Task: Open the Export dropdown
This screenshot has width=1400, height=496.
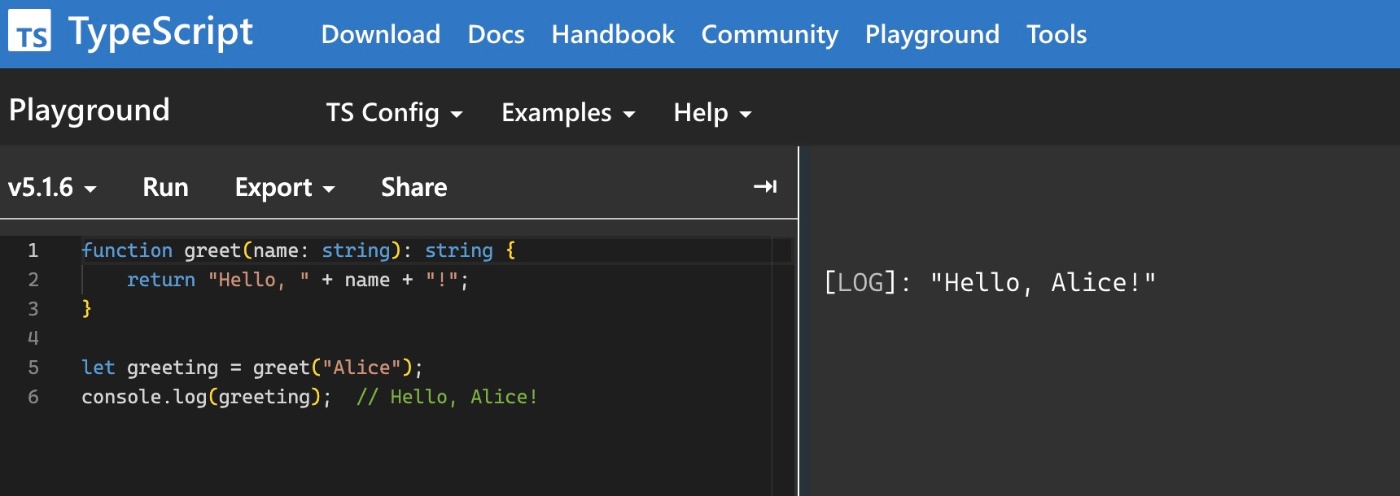Action: [x=285, y=187]
